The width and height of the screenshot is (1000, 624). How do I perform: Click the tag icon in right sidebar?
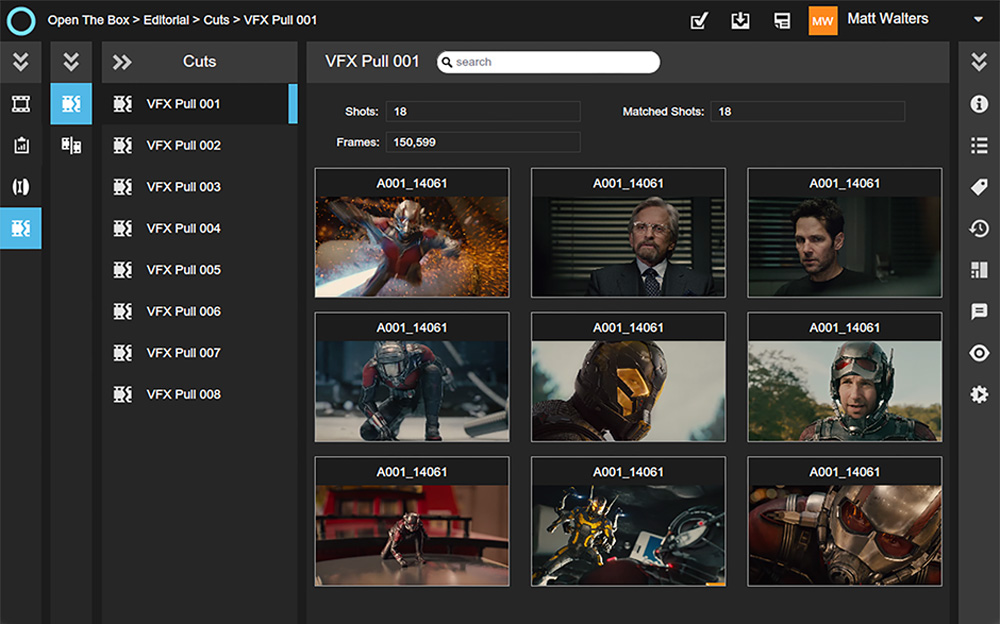pos(979,187)
